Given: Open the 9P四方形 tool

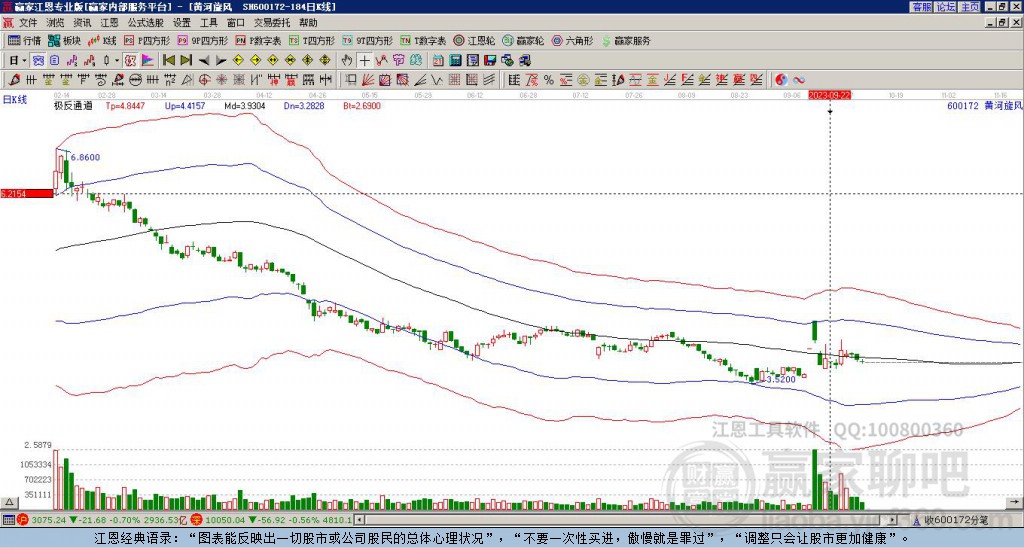Looking at the screenshot, I should (x=202, y=40).
